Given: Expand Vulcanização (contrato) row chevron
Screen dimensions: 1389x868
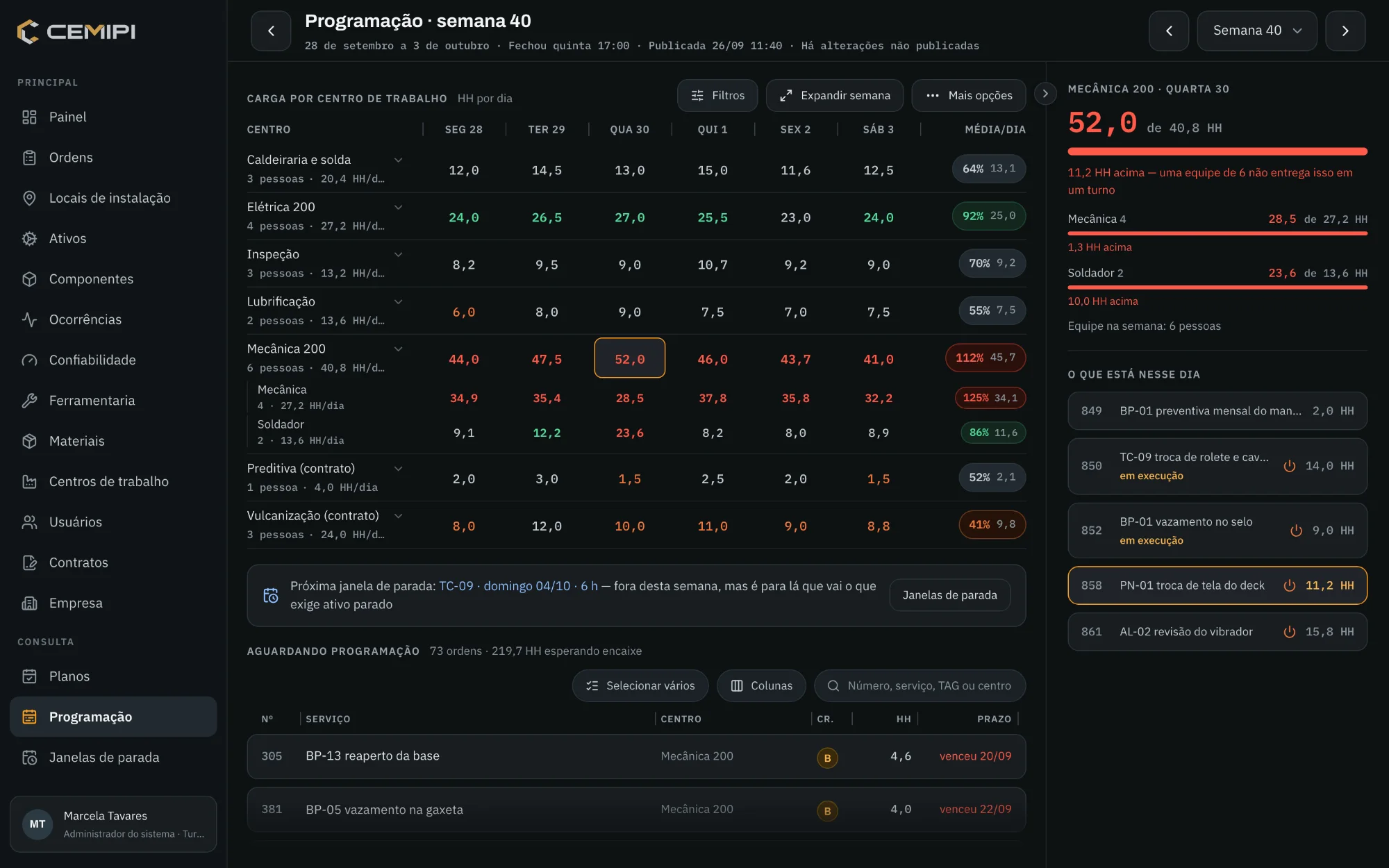Looking at the screenshot, I should [x=399, y=515].
